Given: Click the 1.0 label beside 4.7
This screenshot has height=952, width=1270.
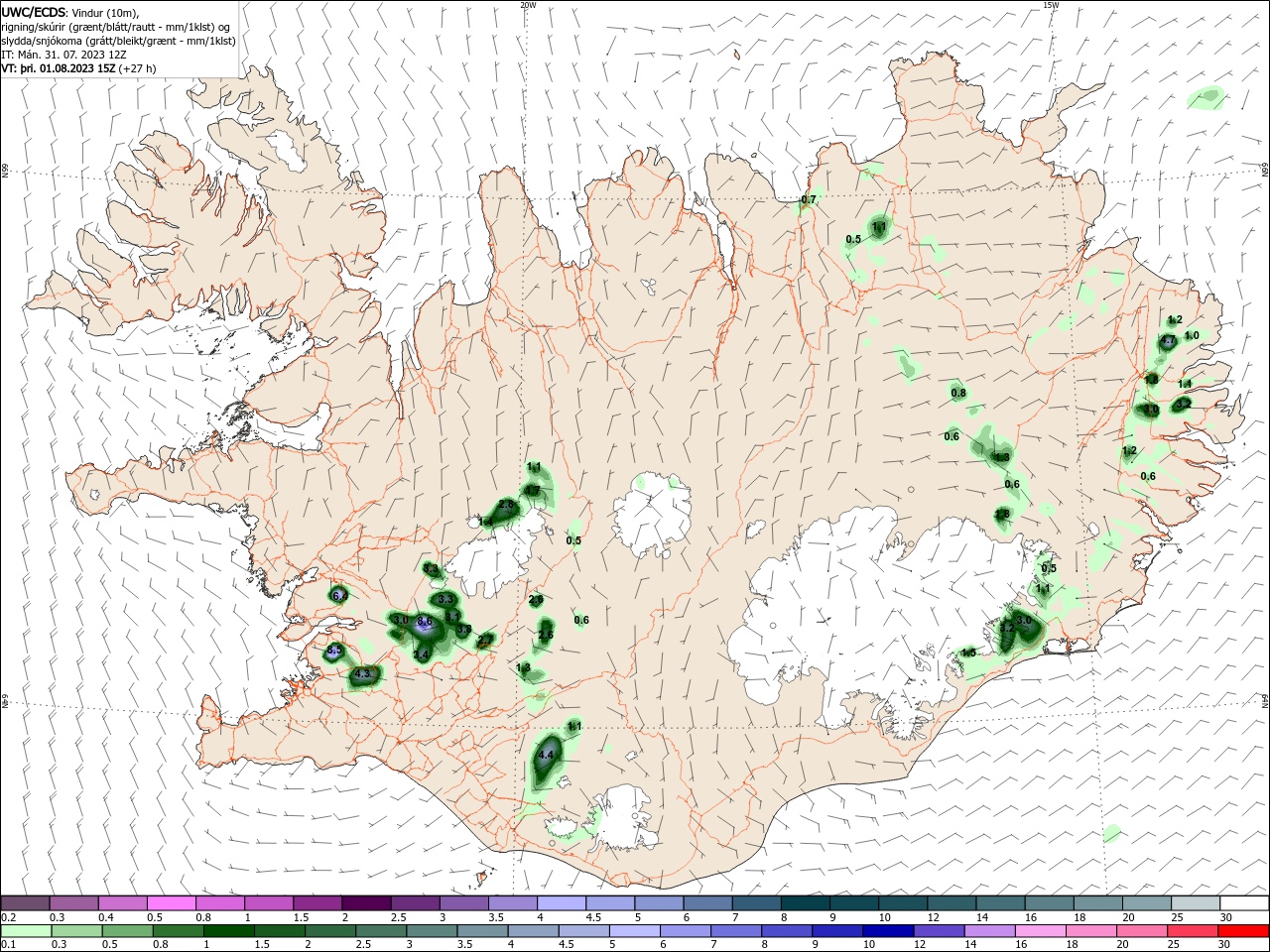Looking at the screenshot, I should (x=1193, y=335).
